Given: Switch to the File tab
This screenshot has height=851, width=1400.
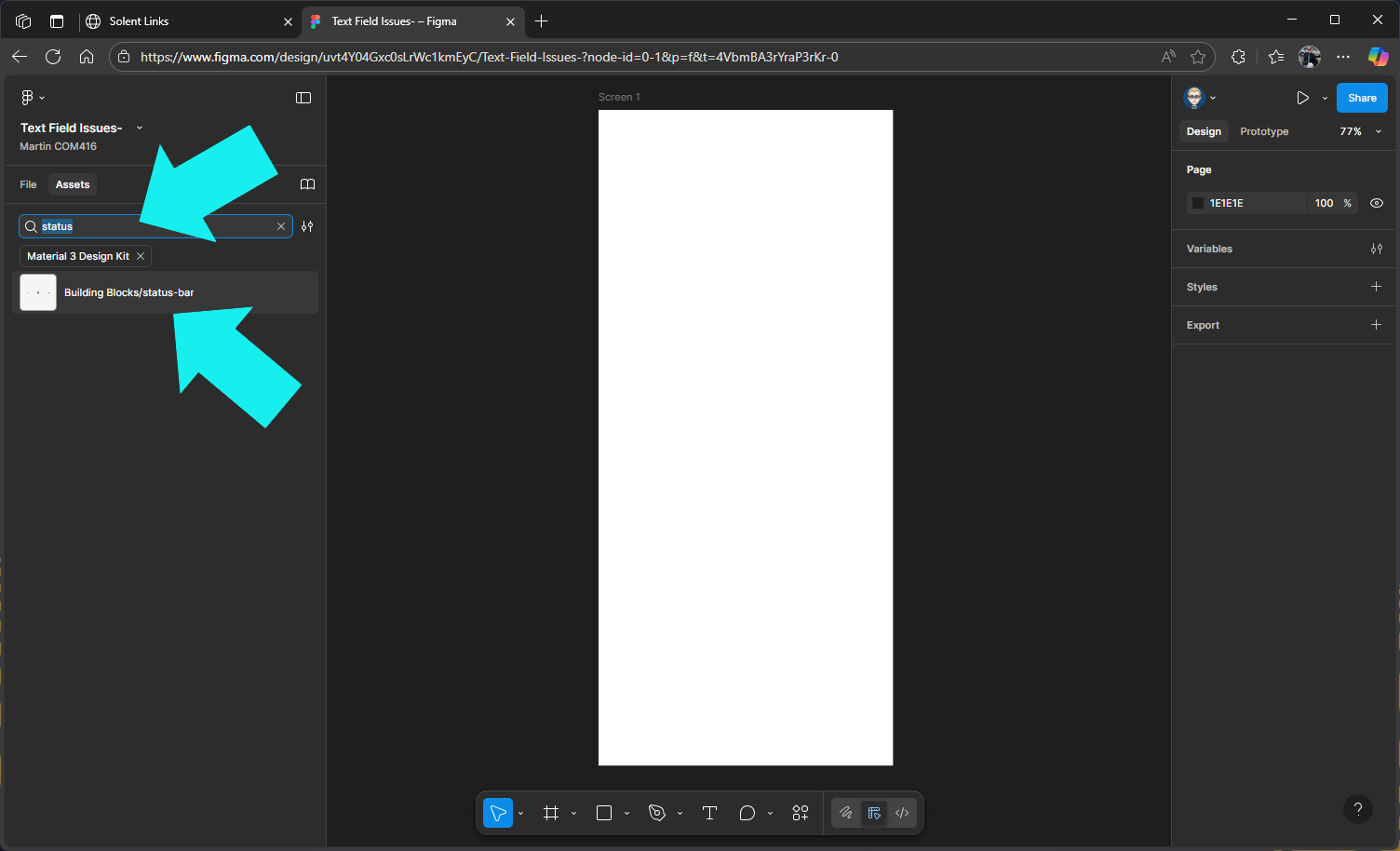Looking at the screenshot, I should point(28,184).
